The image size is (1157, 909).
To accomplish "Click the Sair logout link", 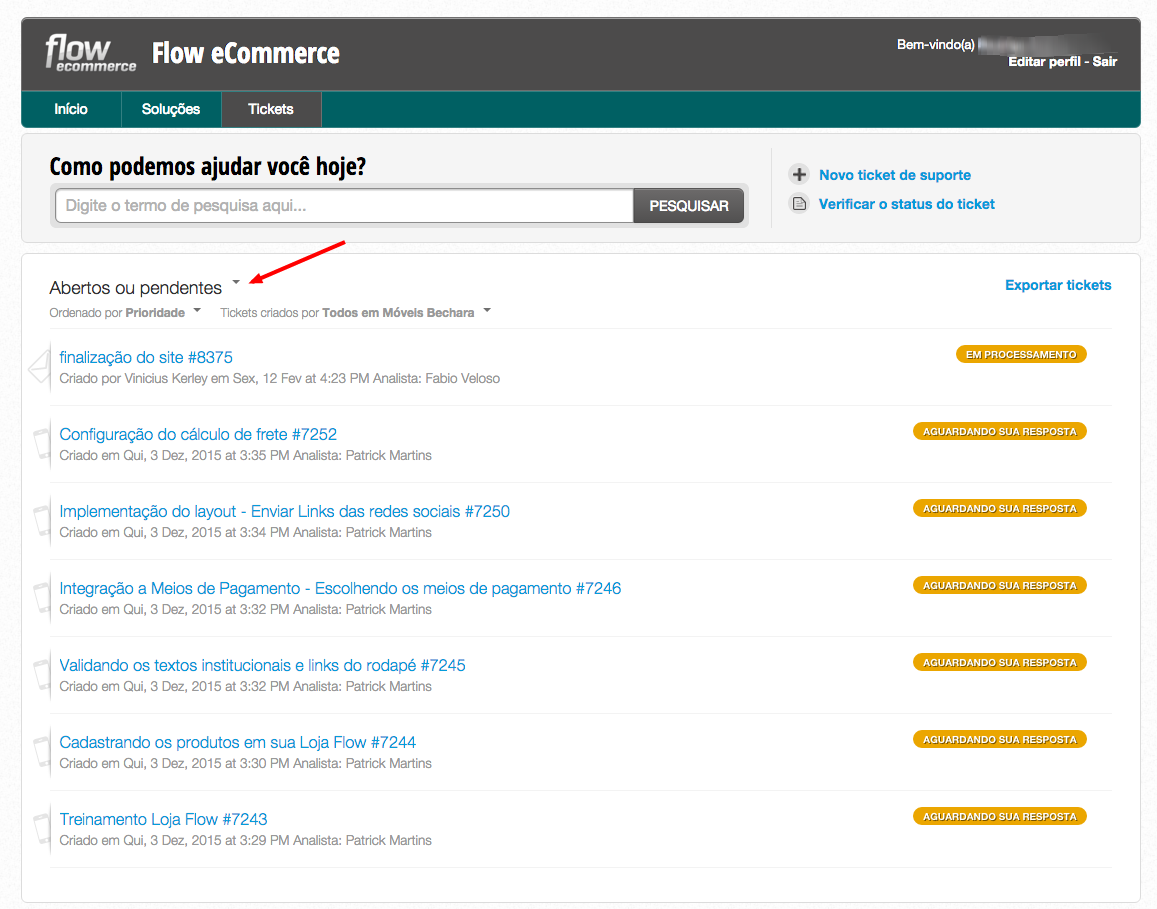I will (1105, 61).
